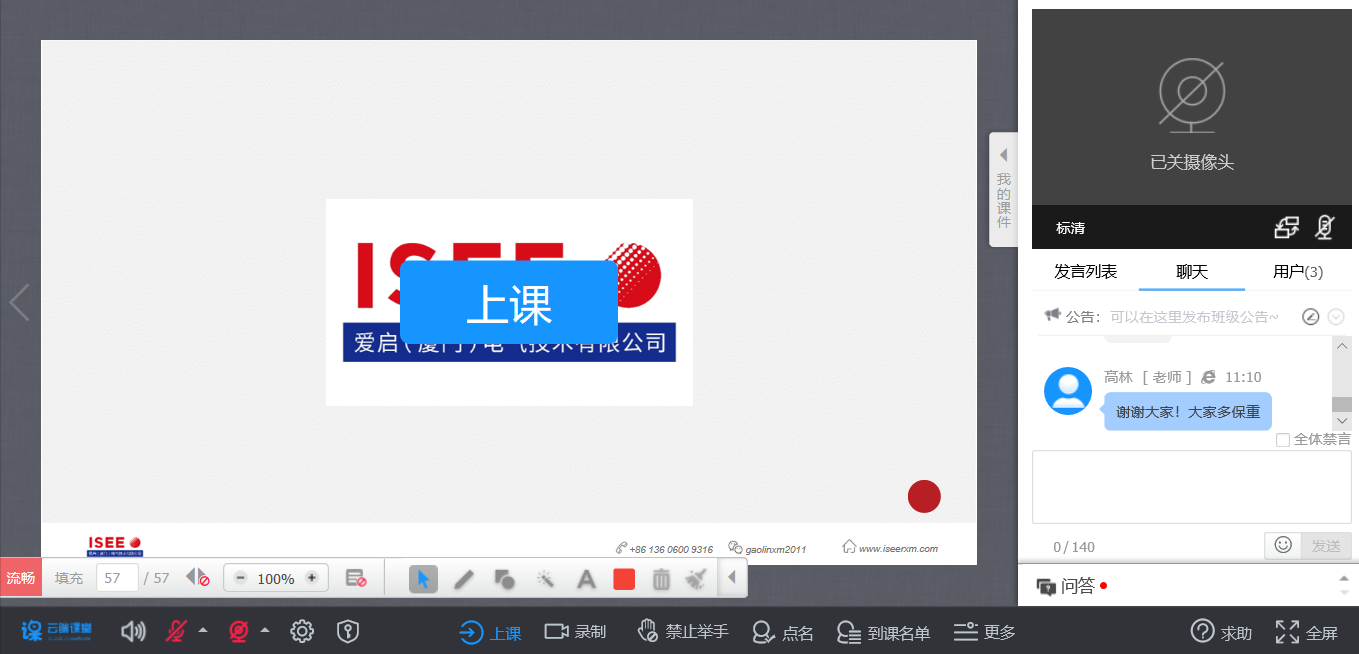
Task: Switch to the 发言列表 tab
Action: point(1085,272)
